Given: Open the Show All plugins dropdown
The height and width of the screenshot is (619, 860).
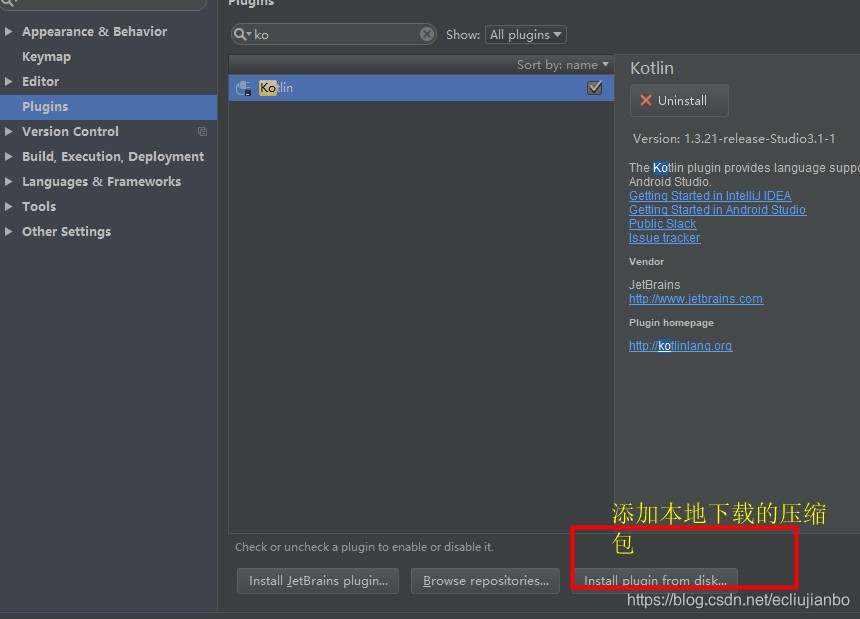Looking at the screenshot, I should click(x=525, y=35).
